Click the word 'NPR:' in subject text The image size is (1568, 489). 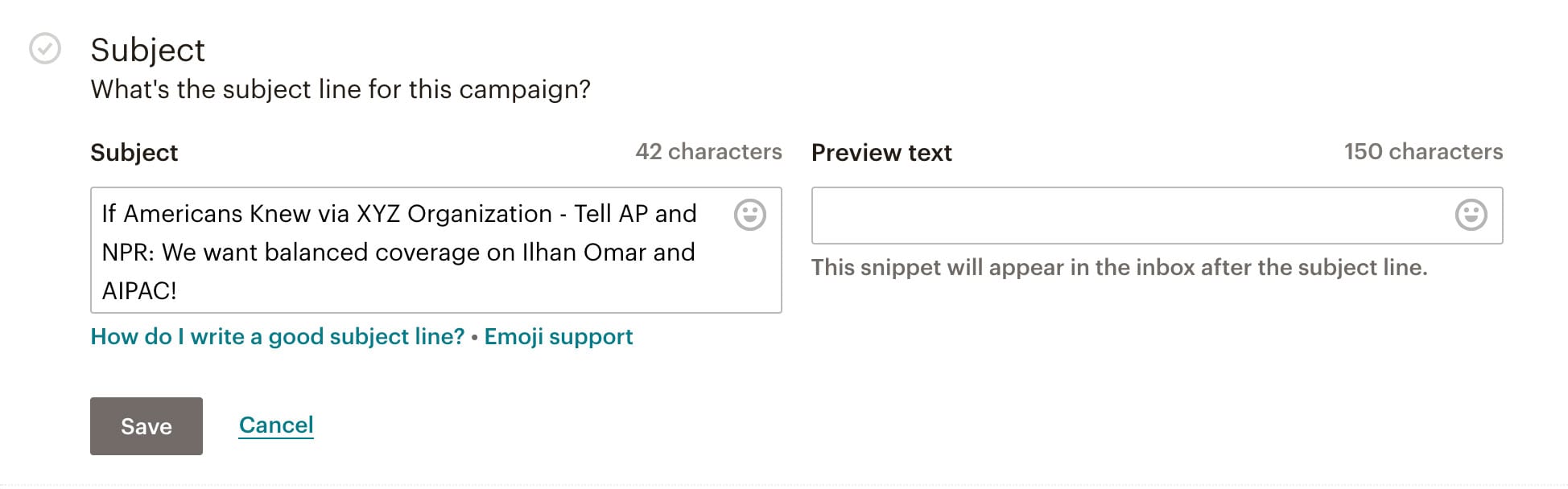(x=128, y=253)
